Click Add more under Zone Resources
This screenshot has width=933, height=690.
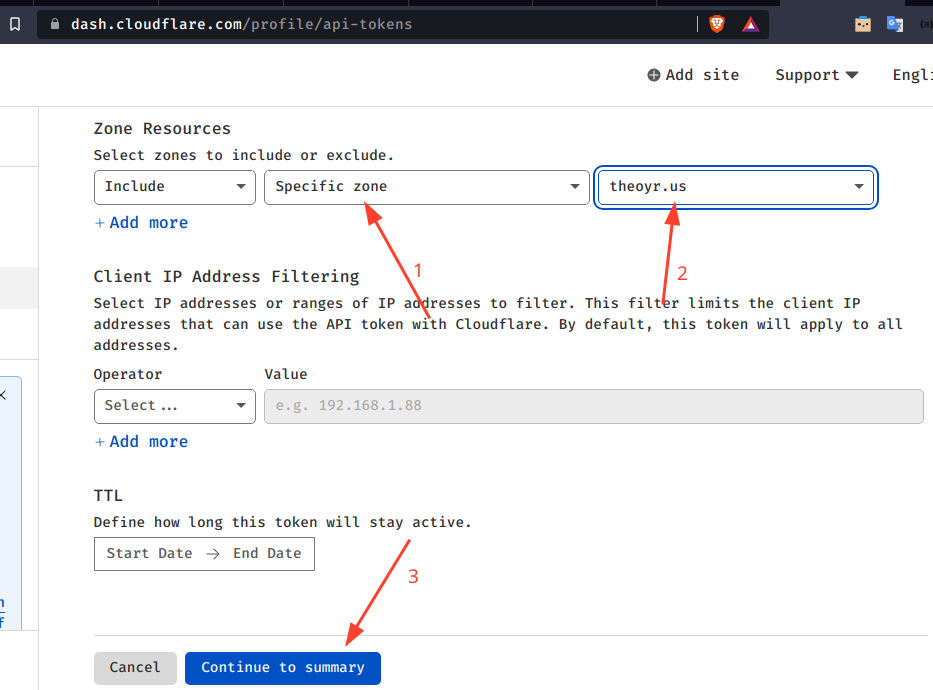tap(141, 223)
